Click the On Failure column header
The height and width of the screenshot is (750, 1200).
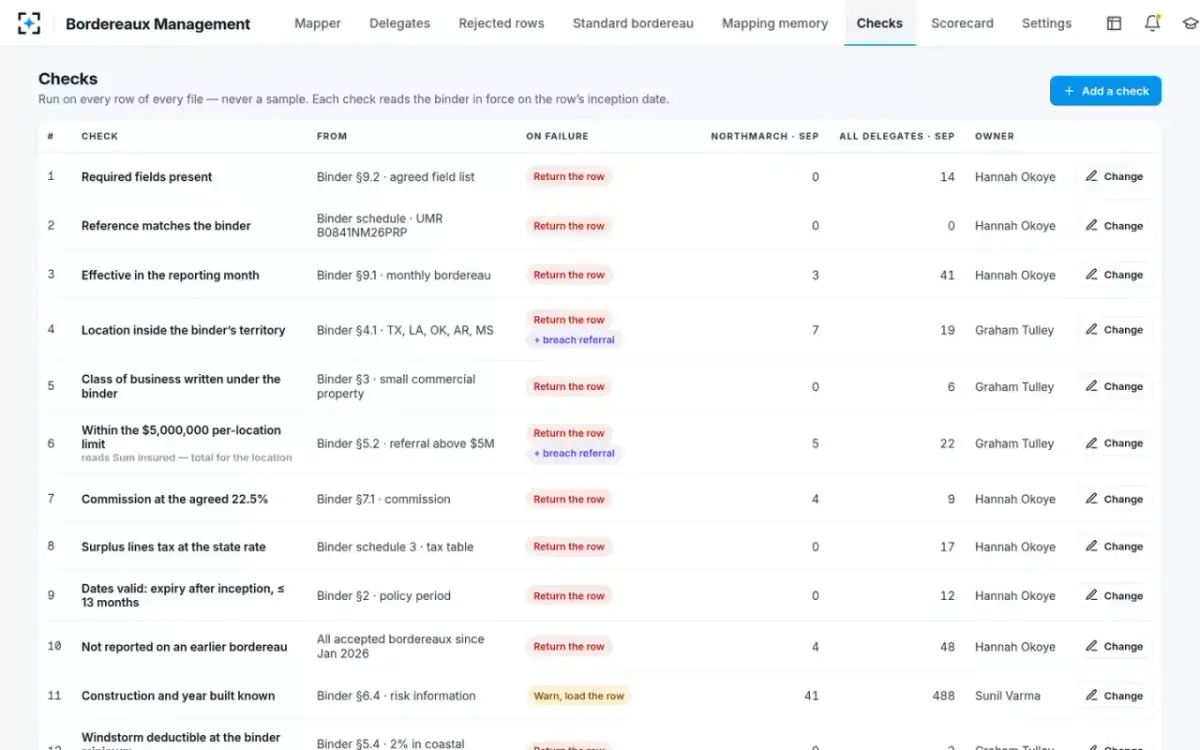tap(557, 136)
